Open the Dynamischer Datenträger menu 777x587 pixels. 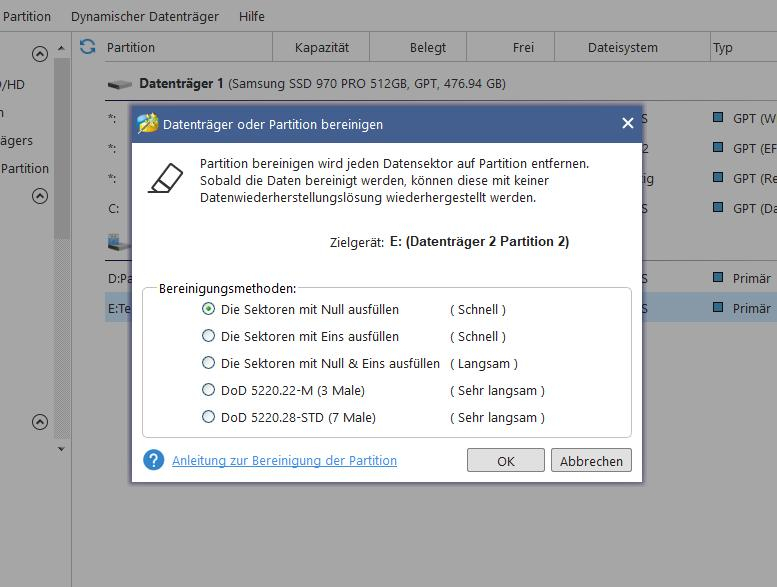point(144,17)
